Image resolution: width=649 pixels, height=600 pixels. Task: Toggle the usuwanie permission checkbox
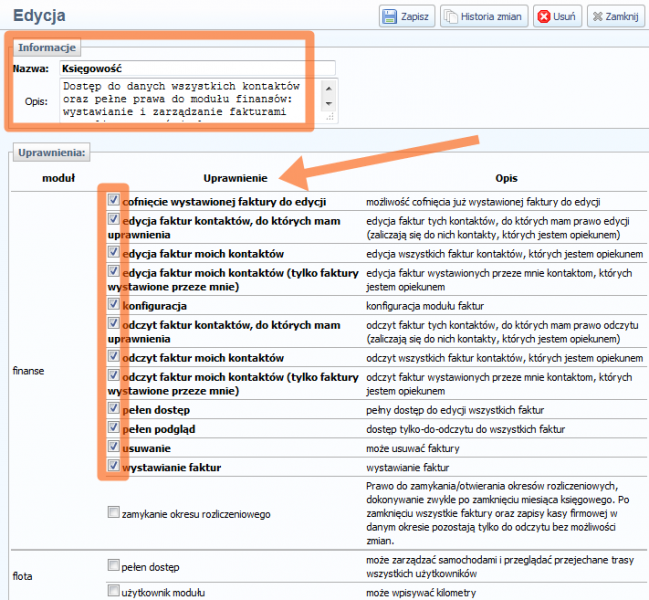[x=113, y=447]
